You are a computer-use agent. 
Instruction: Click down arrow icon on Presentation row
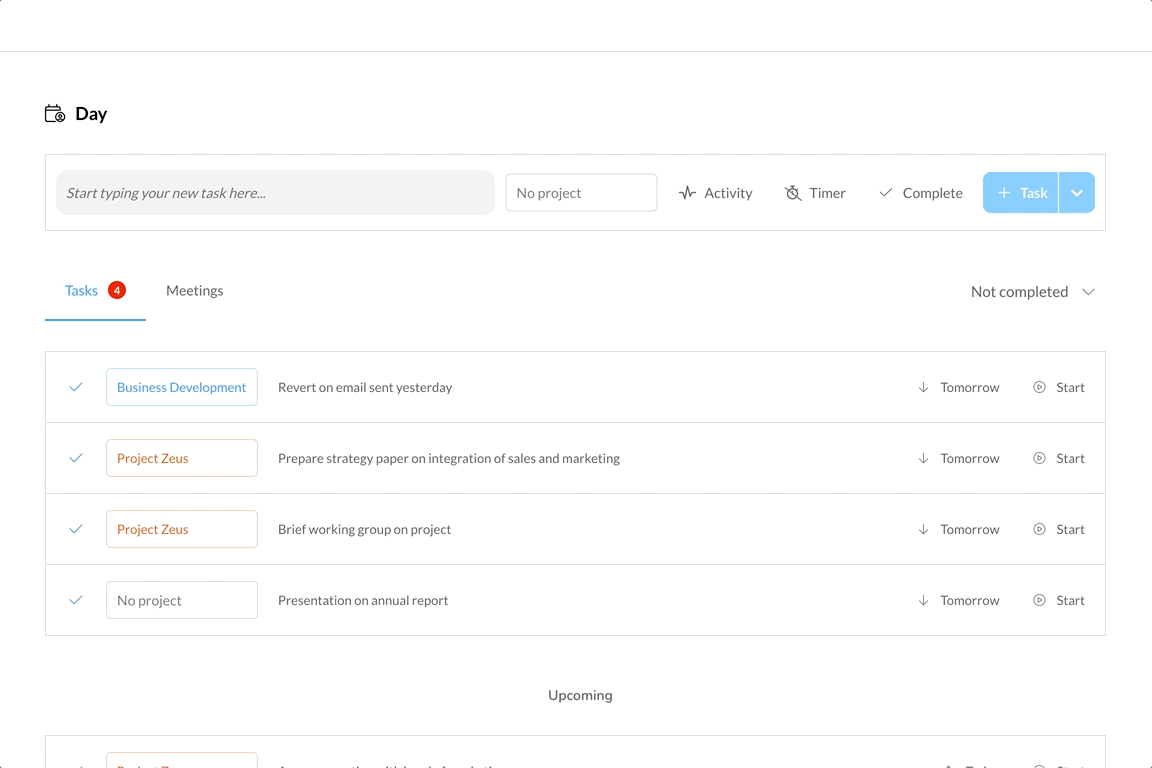point(924,600)
